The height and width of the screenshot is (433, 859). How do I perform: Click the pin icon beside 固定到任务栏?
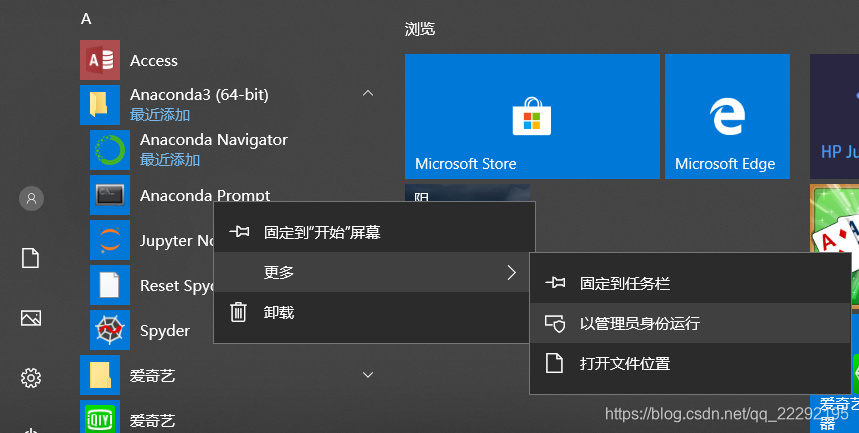[555, 283]
